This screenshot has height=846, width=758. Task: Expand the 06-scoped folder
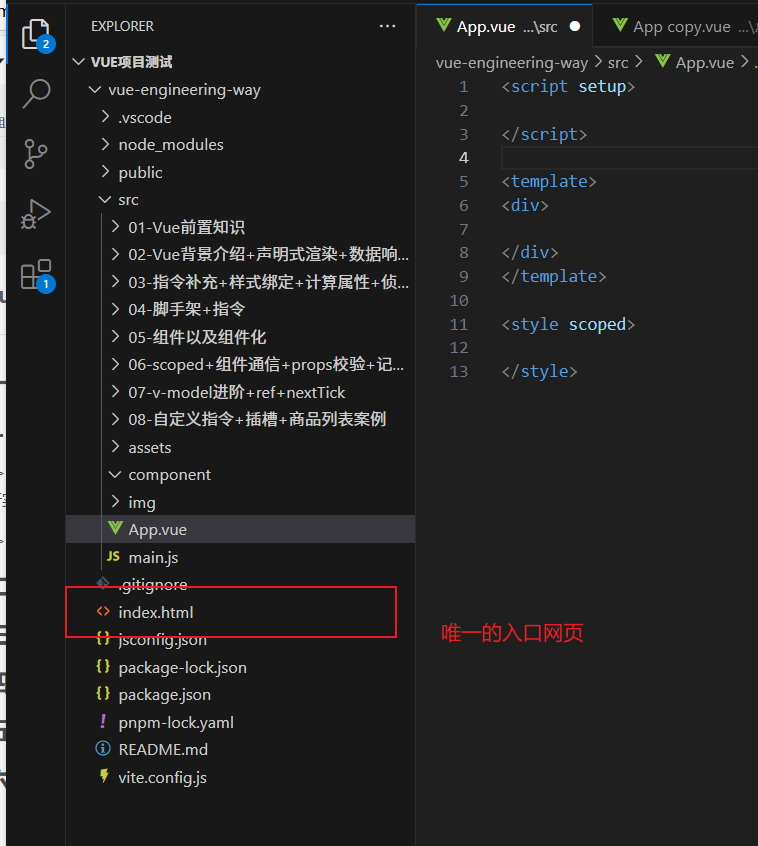tap(115, 364)
